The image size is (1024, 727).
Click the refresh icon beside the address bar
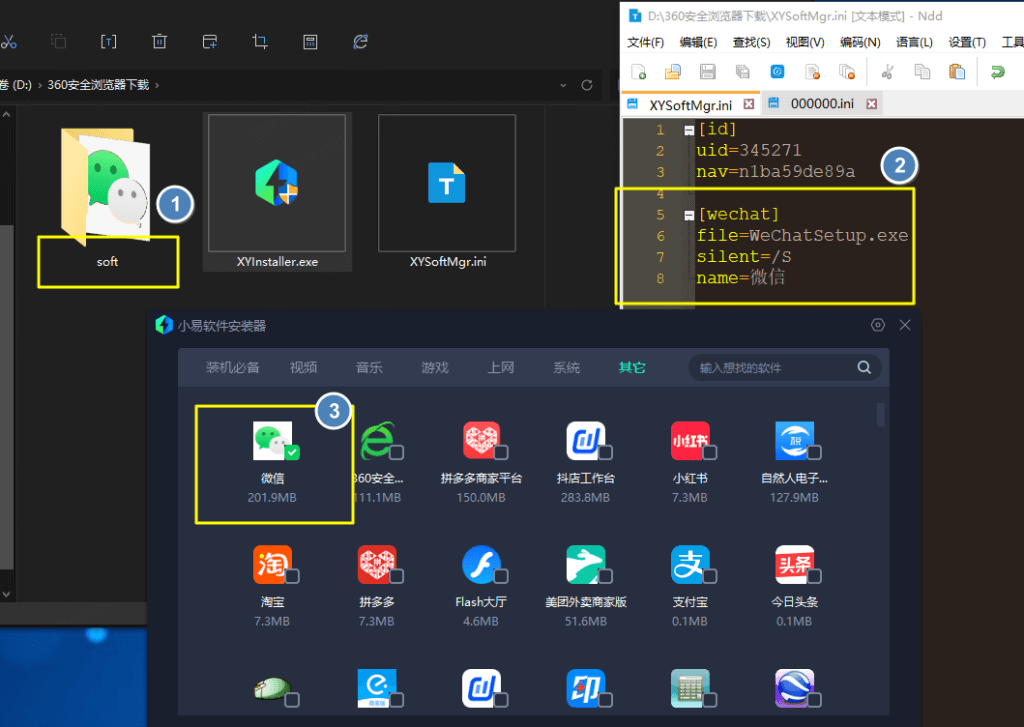pyautogui.click(x=587, y=85)
